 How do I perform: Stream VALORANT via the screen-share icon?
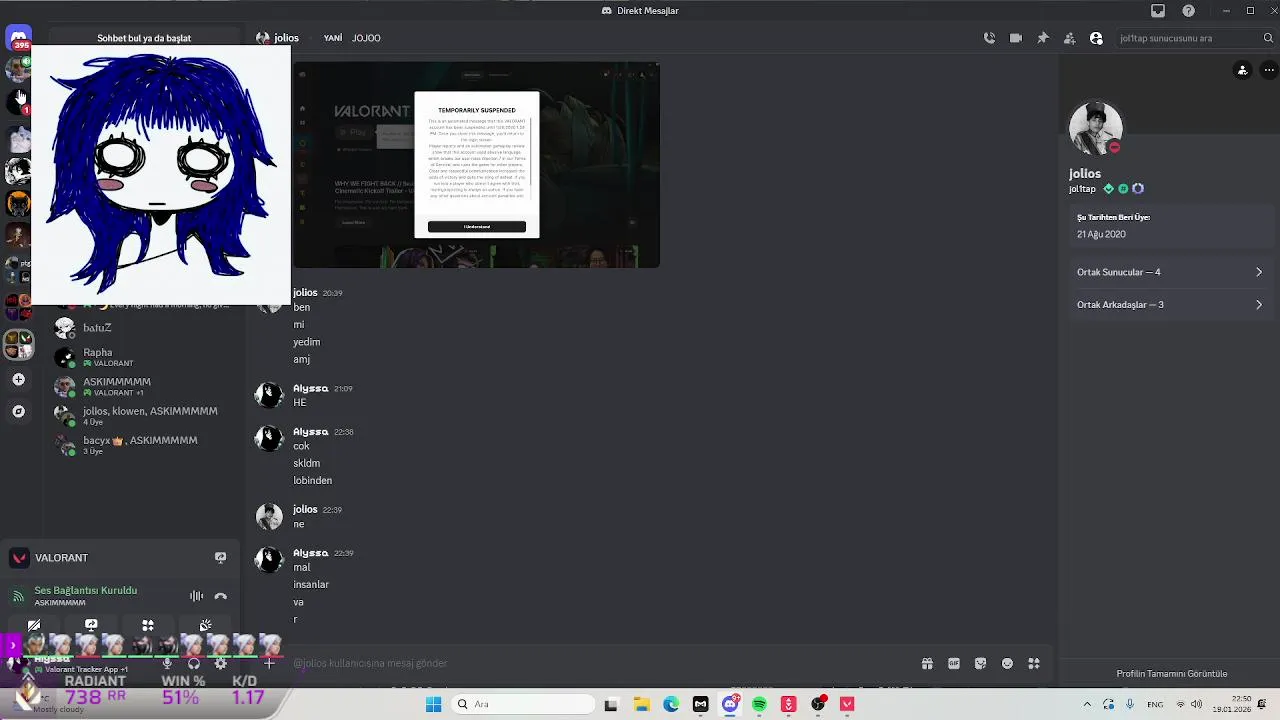(x=220, y=558)
